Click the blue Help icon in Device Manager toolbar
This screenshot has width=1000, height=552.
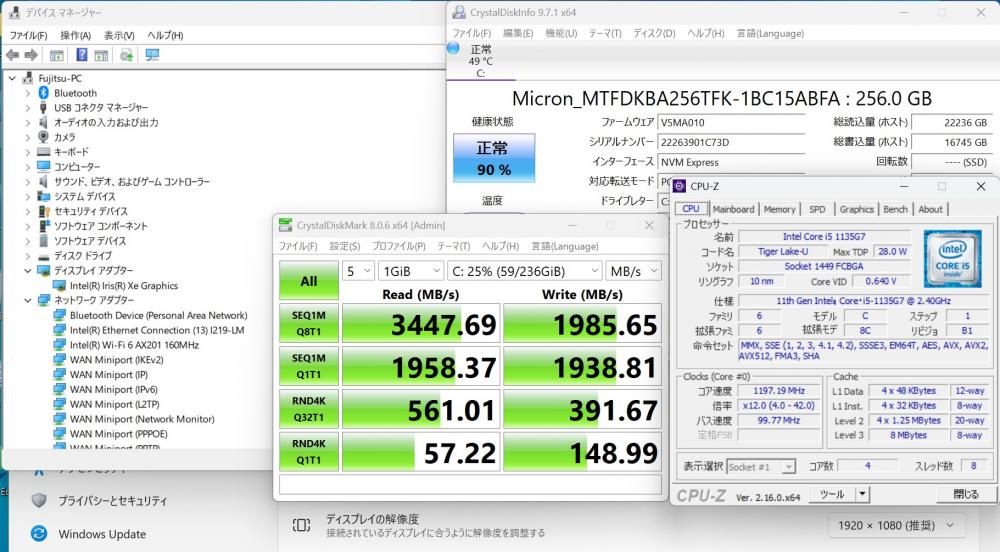tap(82, 55)
